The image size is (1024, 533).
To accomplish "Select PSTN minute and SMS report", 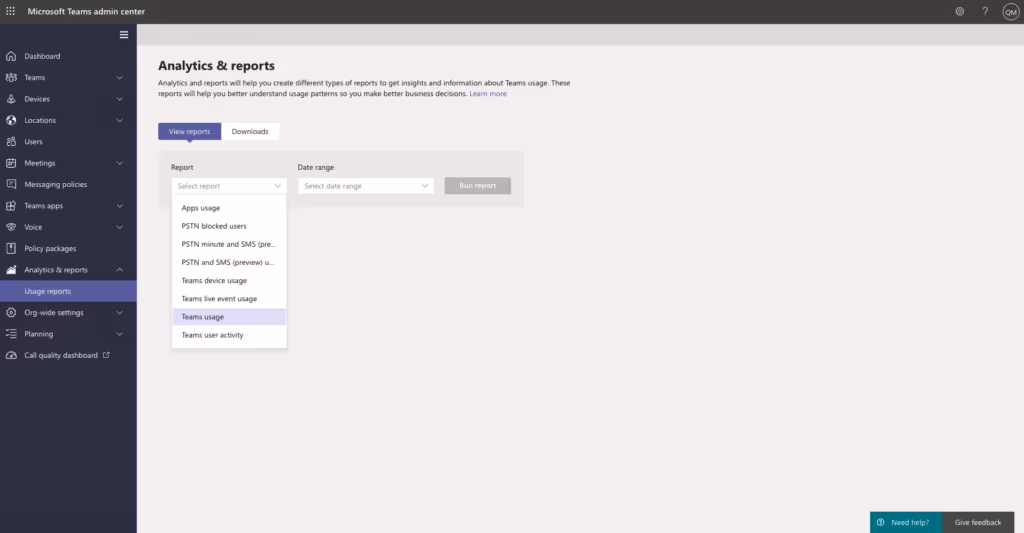I will click(229, 244).
